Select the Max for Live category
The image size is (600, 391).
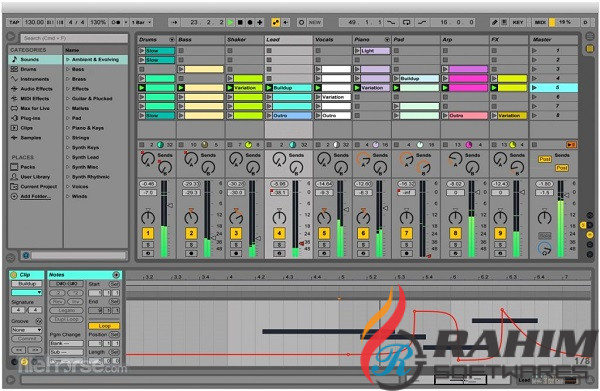pos(35,109)
